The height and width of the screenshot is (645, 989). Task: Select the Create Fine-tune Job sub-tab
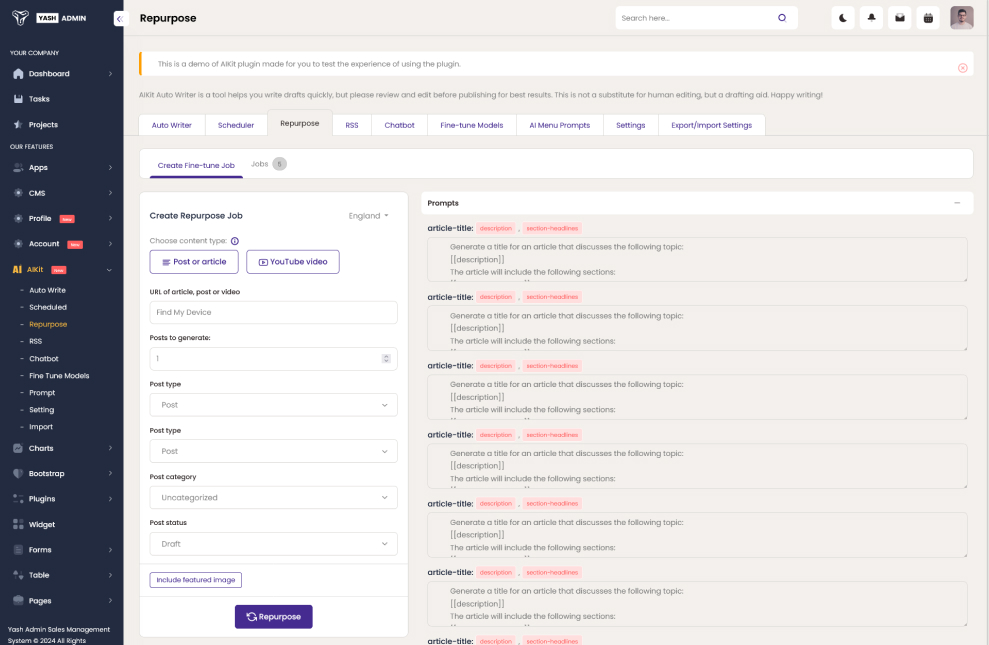pyautogui.click(x=196, y=165)
